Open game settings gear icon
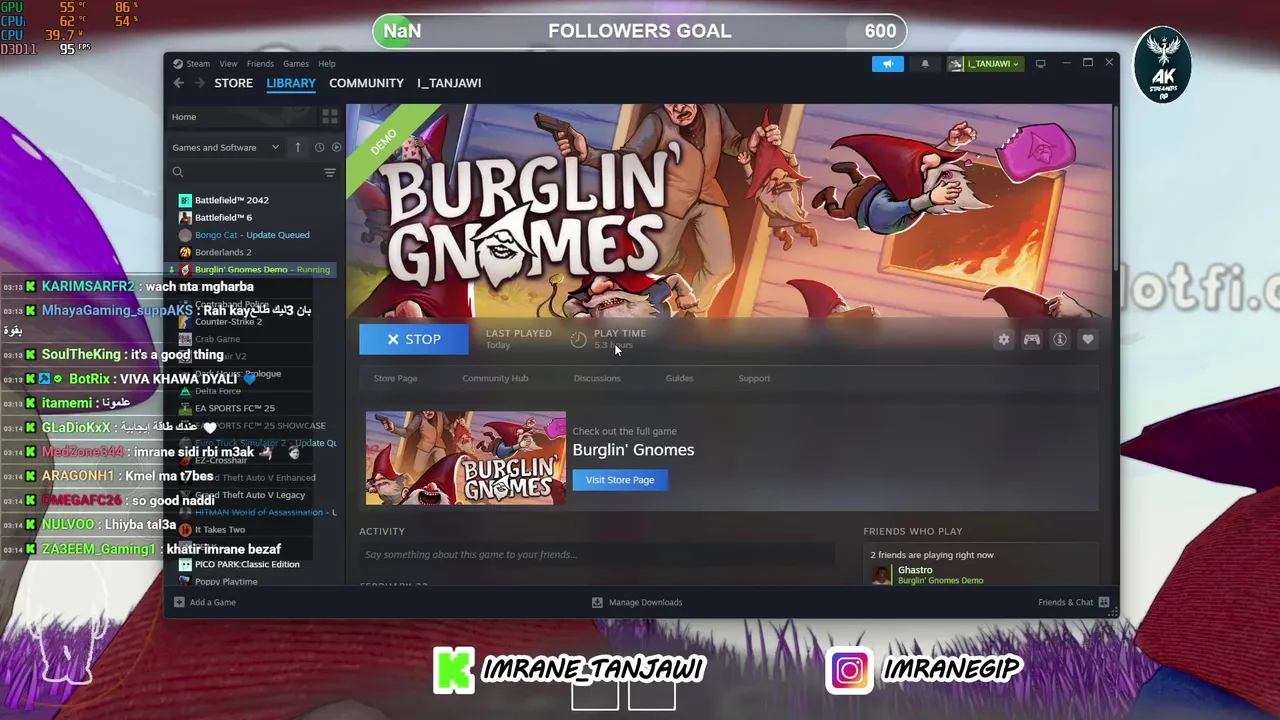Screen dimensions: 1280x720 1004,339
